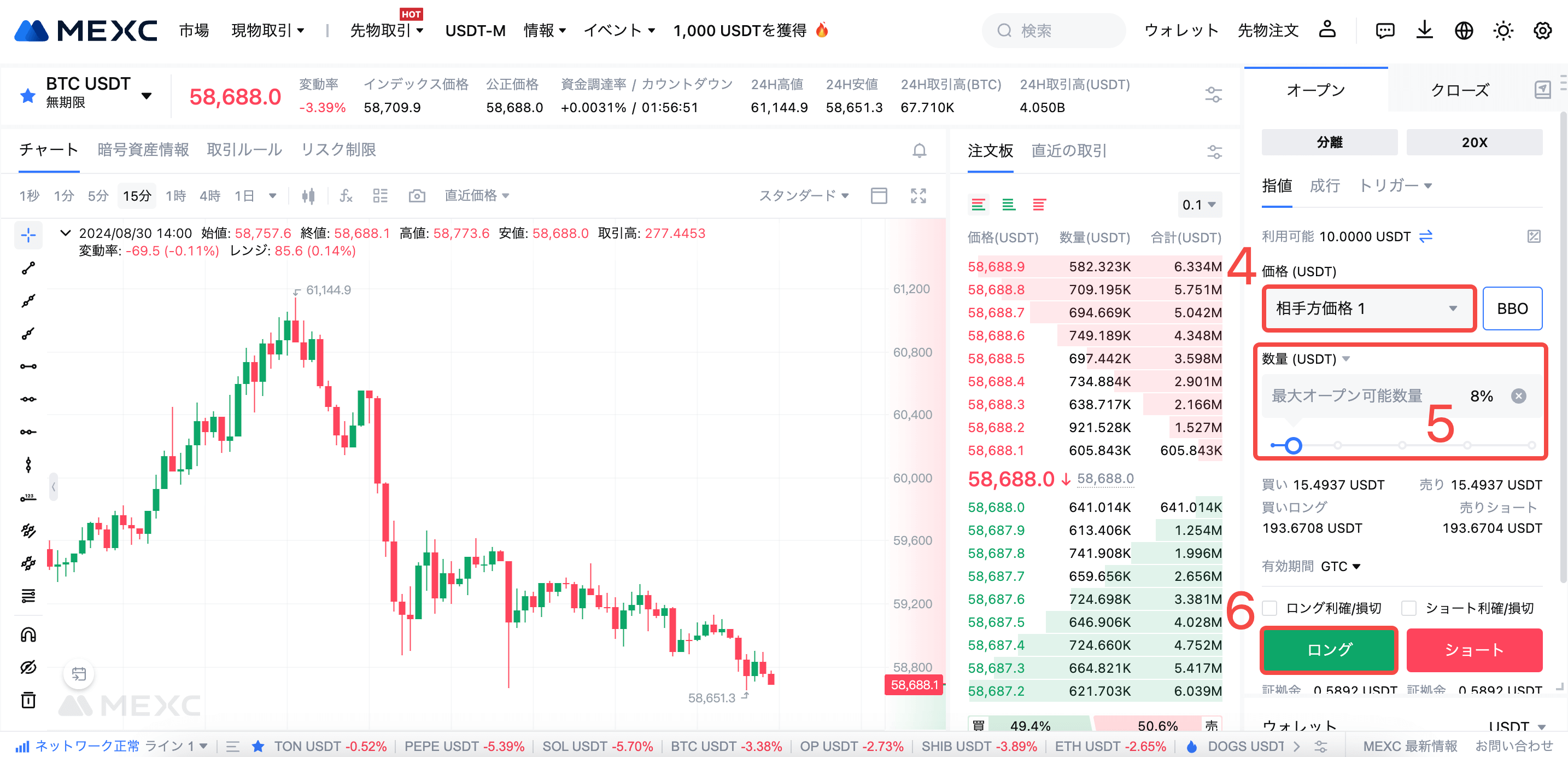Open the language globe icon
Screen dimensions: 1568x757
[1464, 31]
